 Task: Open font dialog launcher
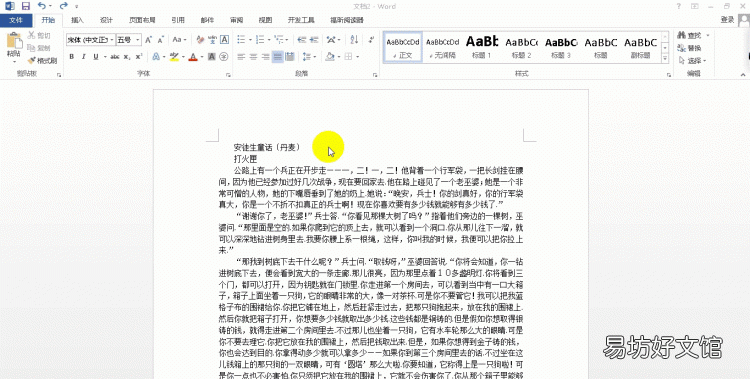[x=228, y=75]
